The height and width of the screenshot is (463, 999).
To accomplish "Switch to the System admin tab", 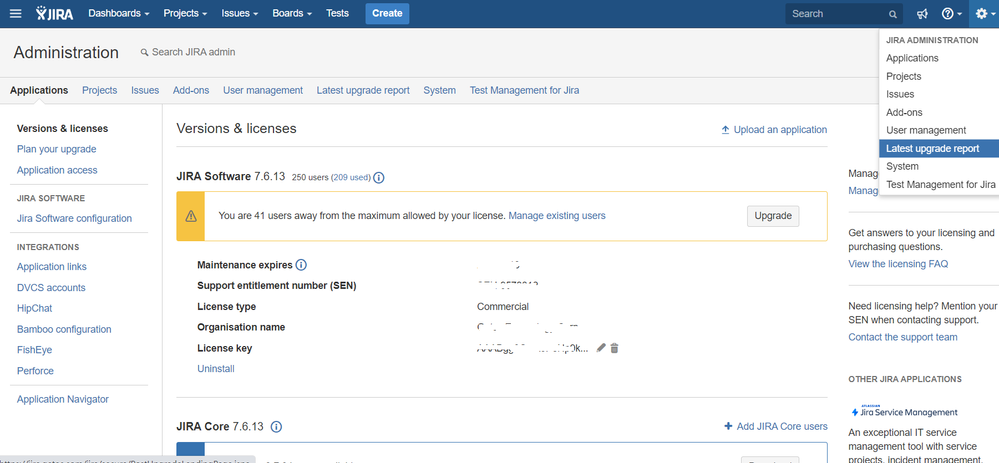I will coord(440,90).
